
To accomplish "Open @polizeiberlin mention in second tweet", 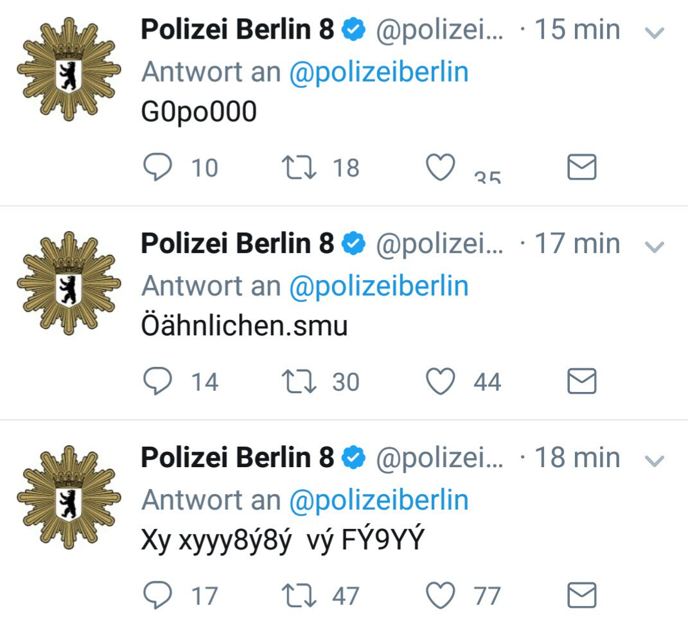I will (x=379, y=286).
